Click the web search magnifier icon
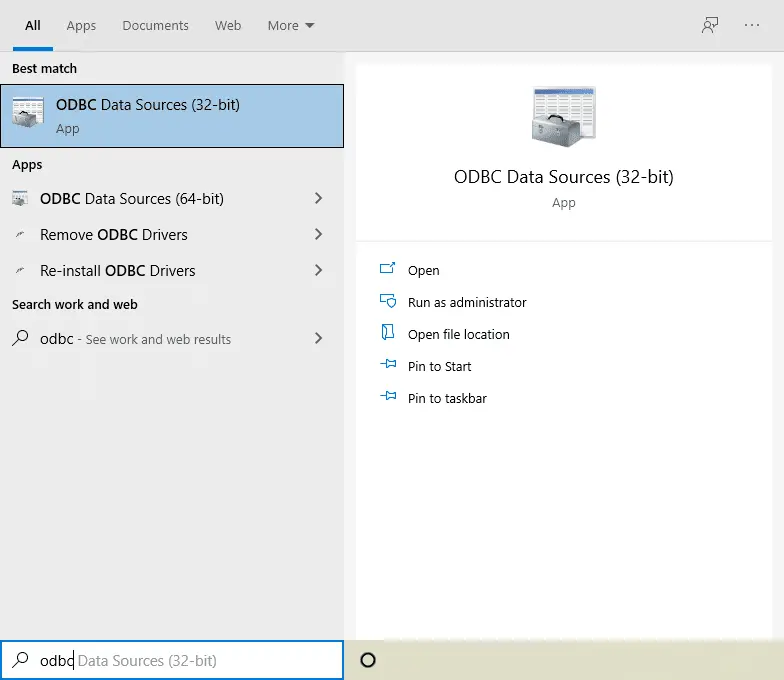The image size is (784, 680). pos(20,338)
